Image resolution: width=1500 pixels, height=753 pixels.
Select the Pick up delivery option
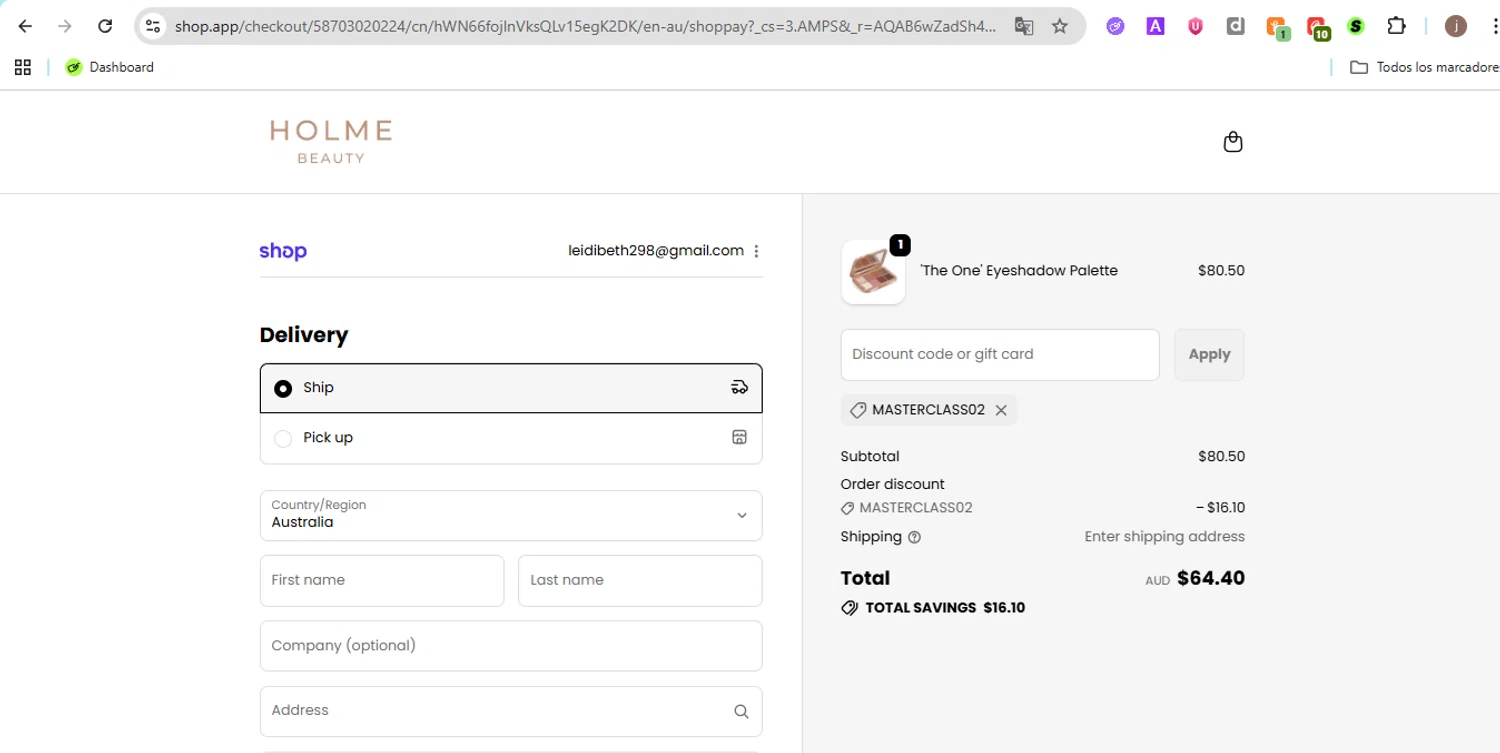click(511, 438)
